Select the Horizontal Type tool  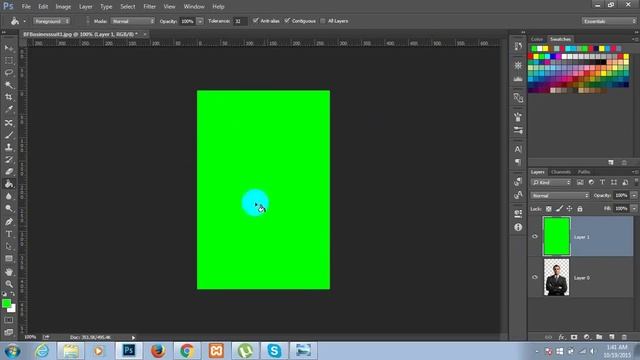[9, 234]
